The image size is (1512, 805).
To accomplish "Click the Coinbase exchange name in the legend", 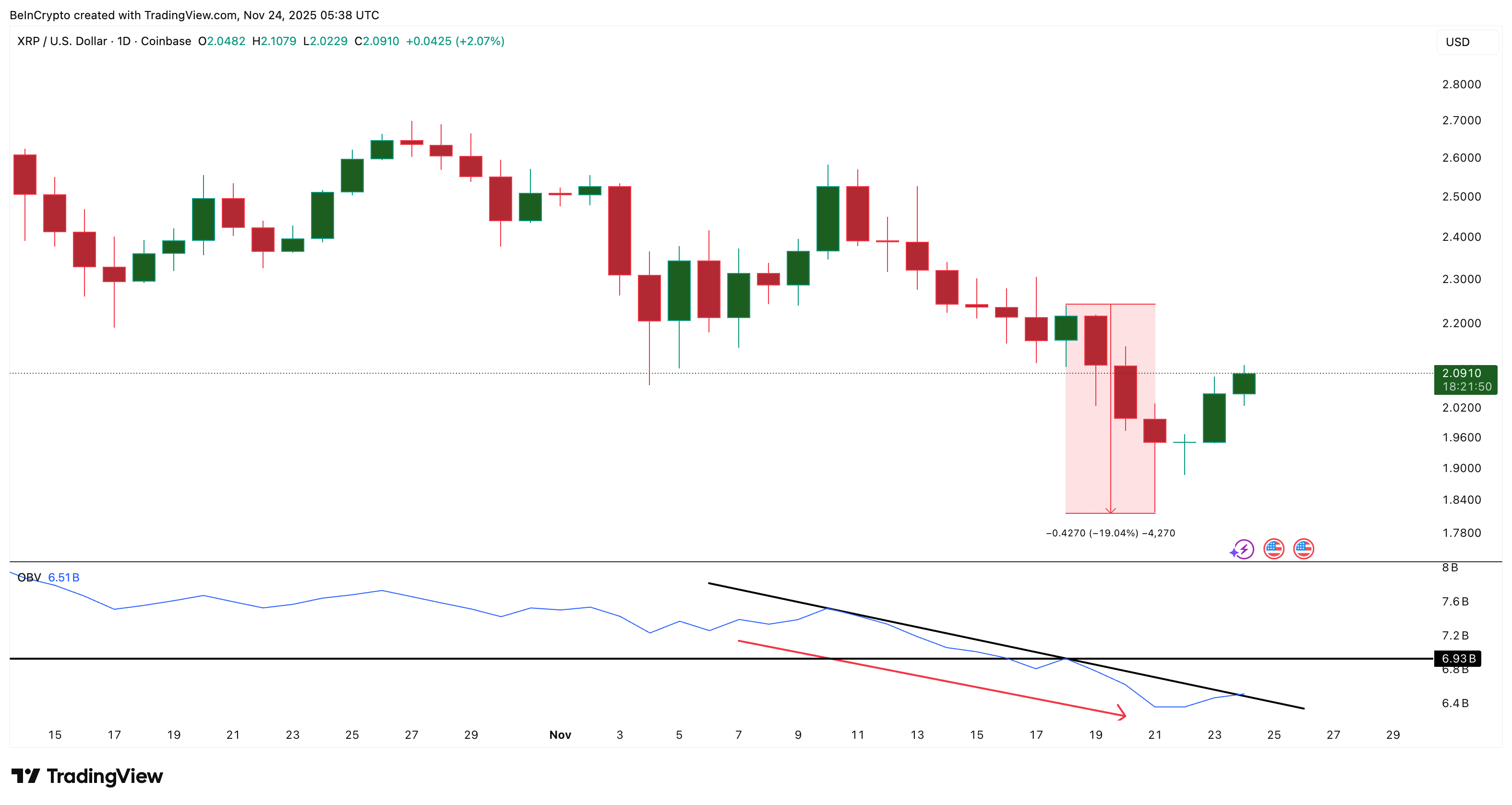I will coord(167,41).
